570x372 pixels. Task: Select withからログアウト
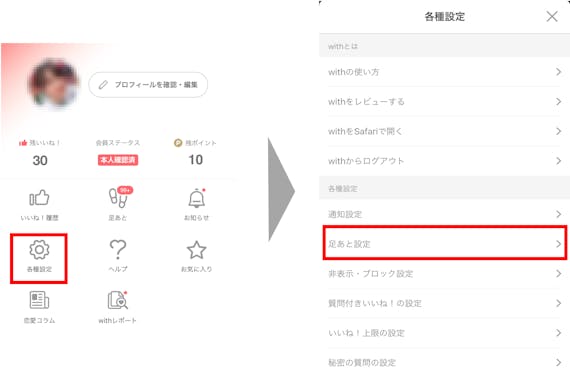click(445, 161)
